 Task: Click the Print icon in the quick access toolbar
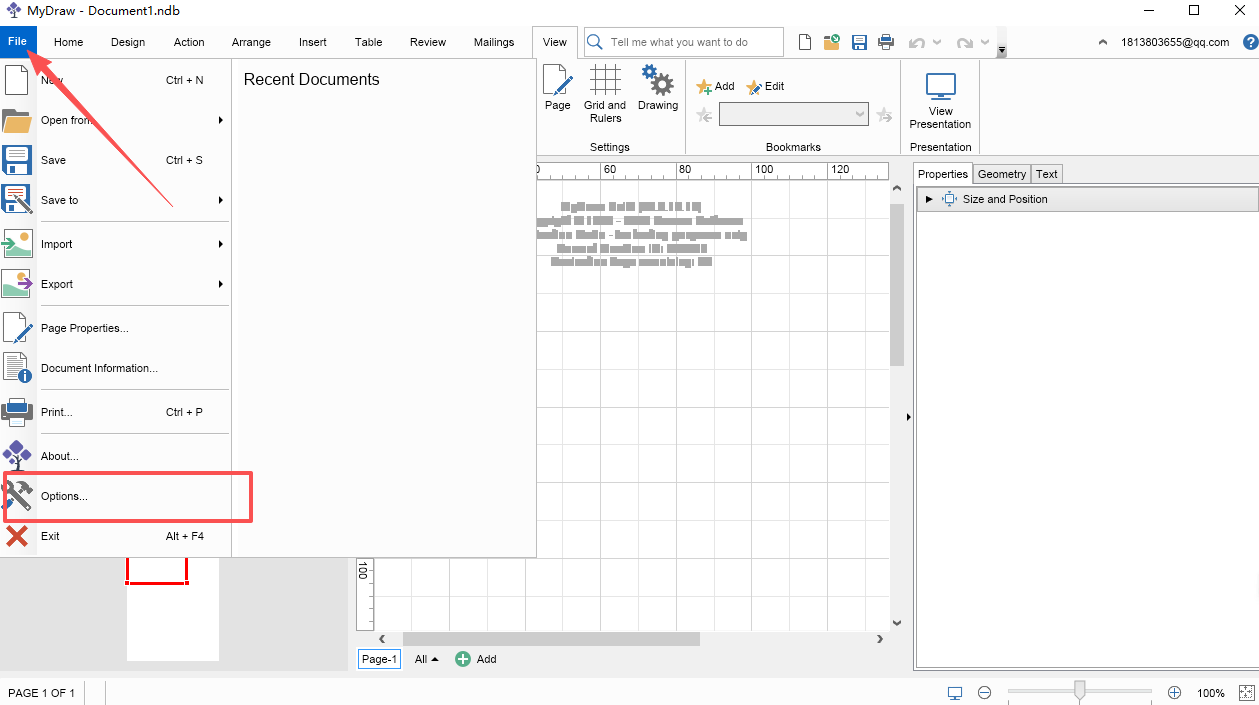click(885, 42)
